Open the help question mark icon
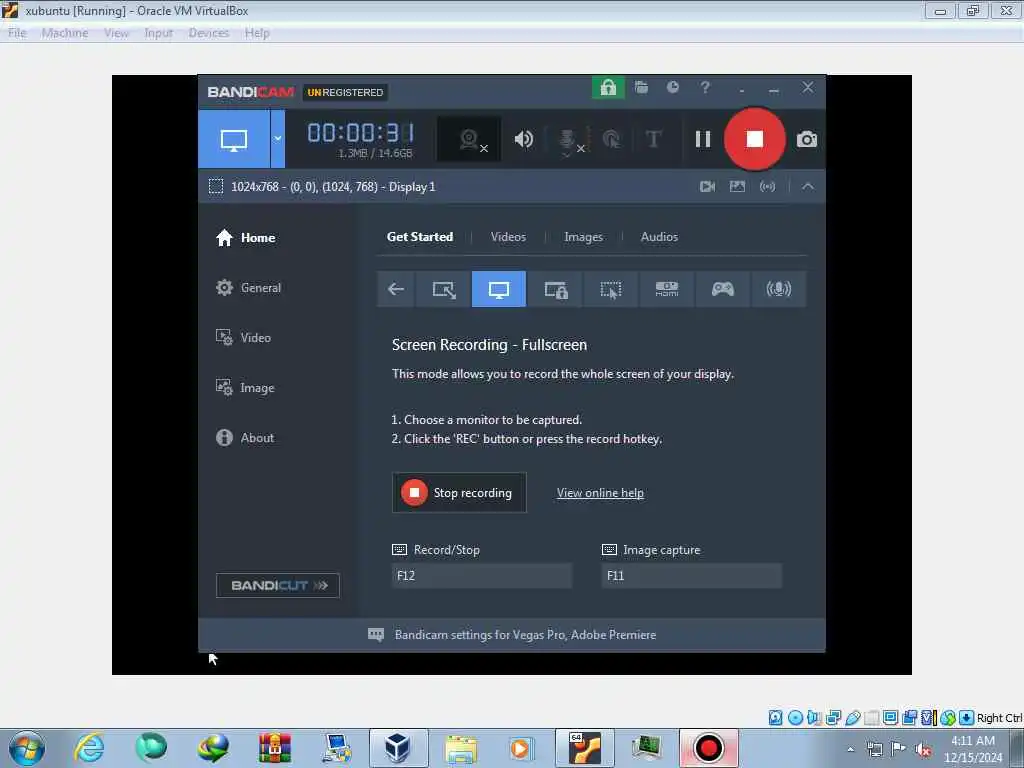Screen dimensions: 1024x768 [x=705, y=88]
